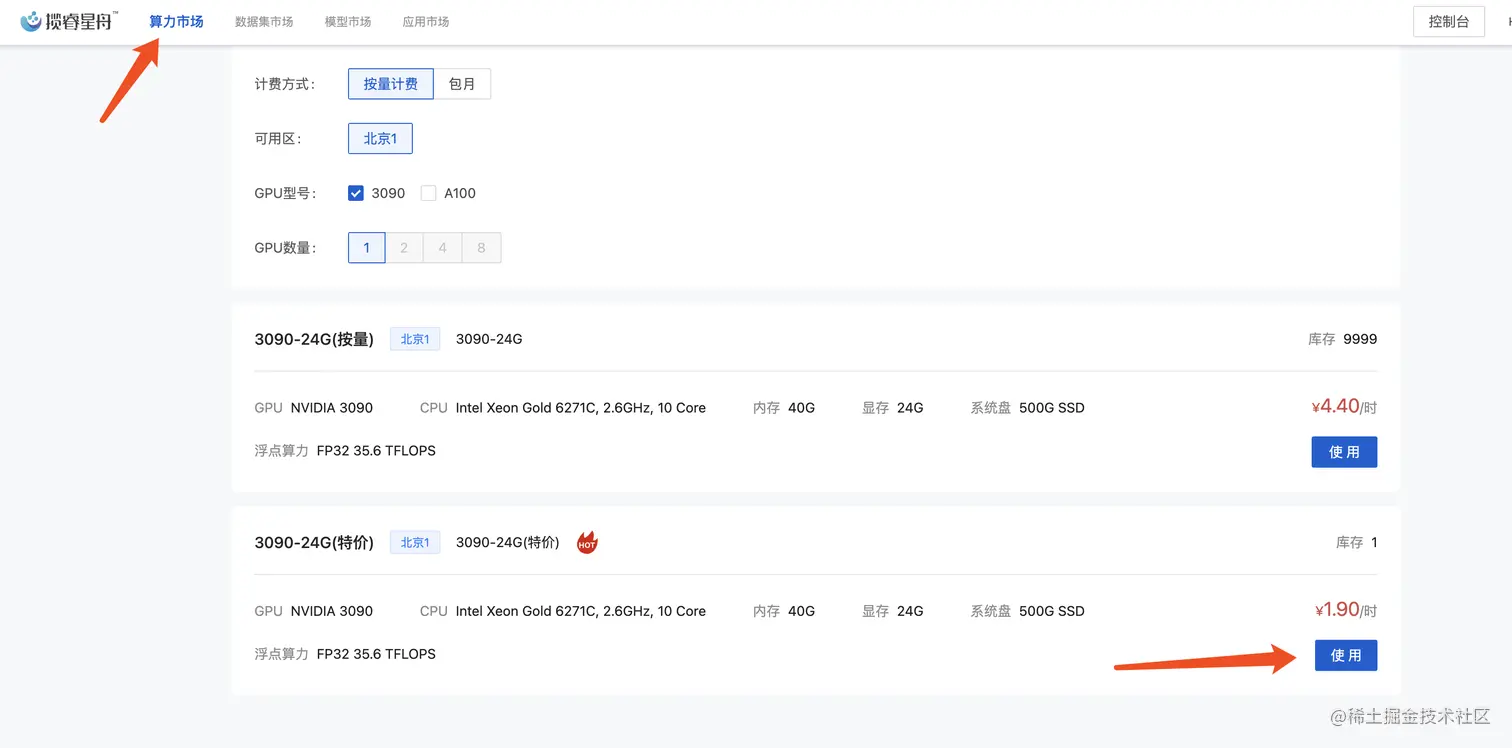This screenshot has width=1512, height=748.
Task: Click the HOT flame badge icon
Action: pyautogui.click(x=587, y=543)
